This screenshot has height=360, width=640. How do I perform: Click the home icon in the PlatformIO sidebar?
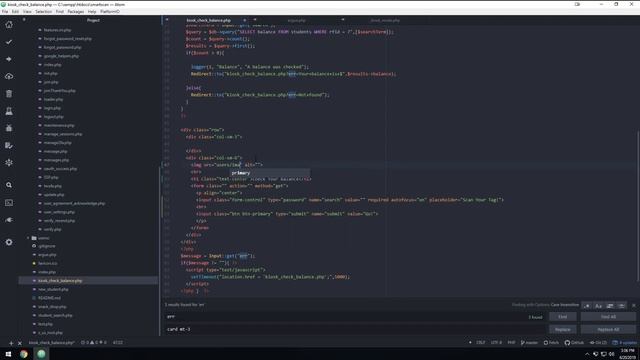coord(9,24)
